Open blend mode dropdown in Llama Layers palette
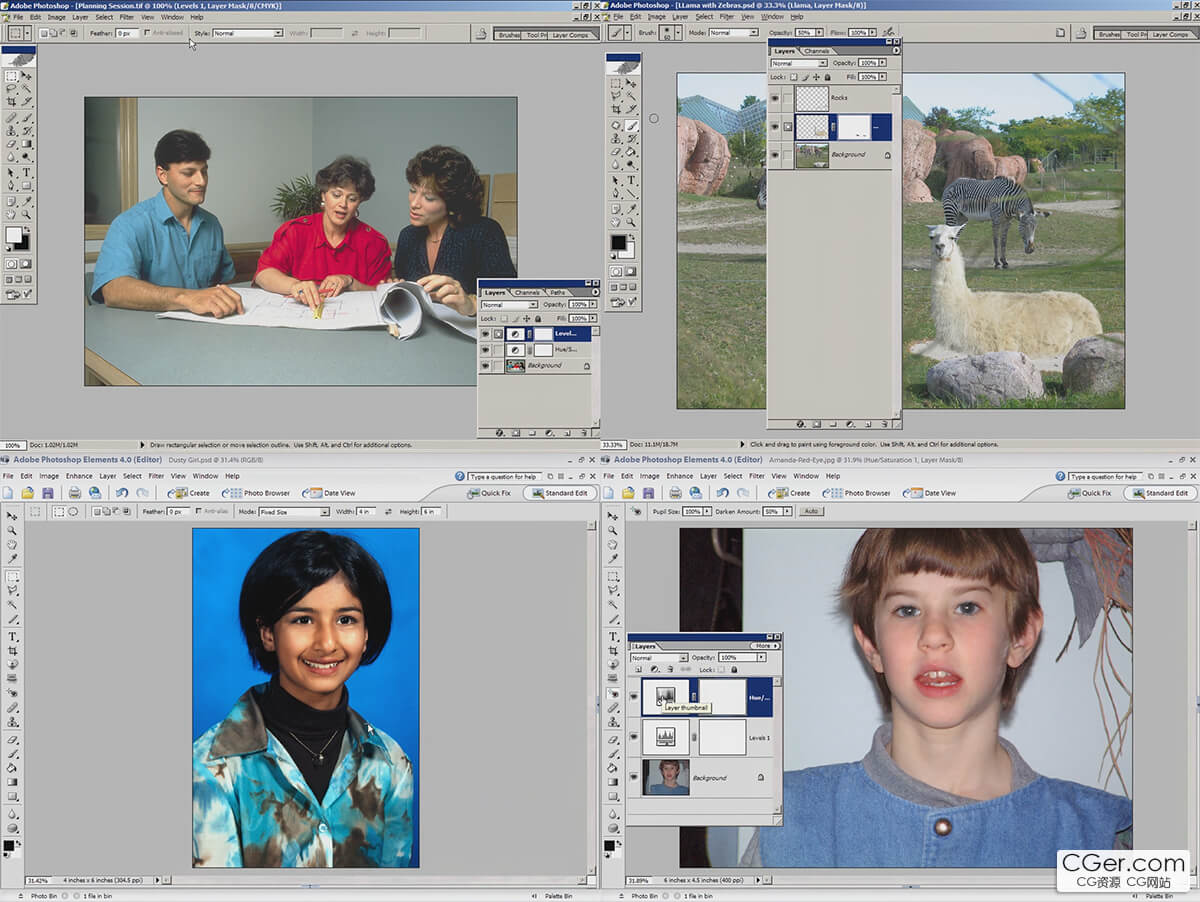Image resolution: width=1200 pixels, height=902 pixels. pyautogui.click(x=799, y=63)
